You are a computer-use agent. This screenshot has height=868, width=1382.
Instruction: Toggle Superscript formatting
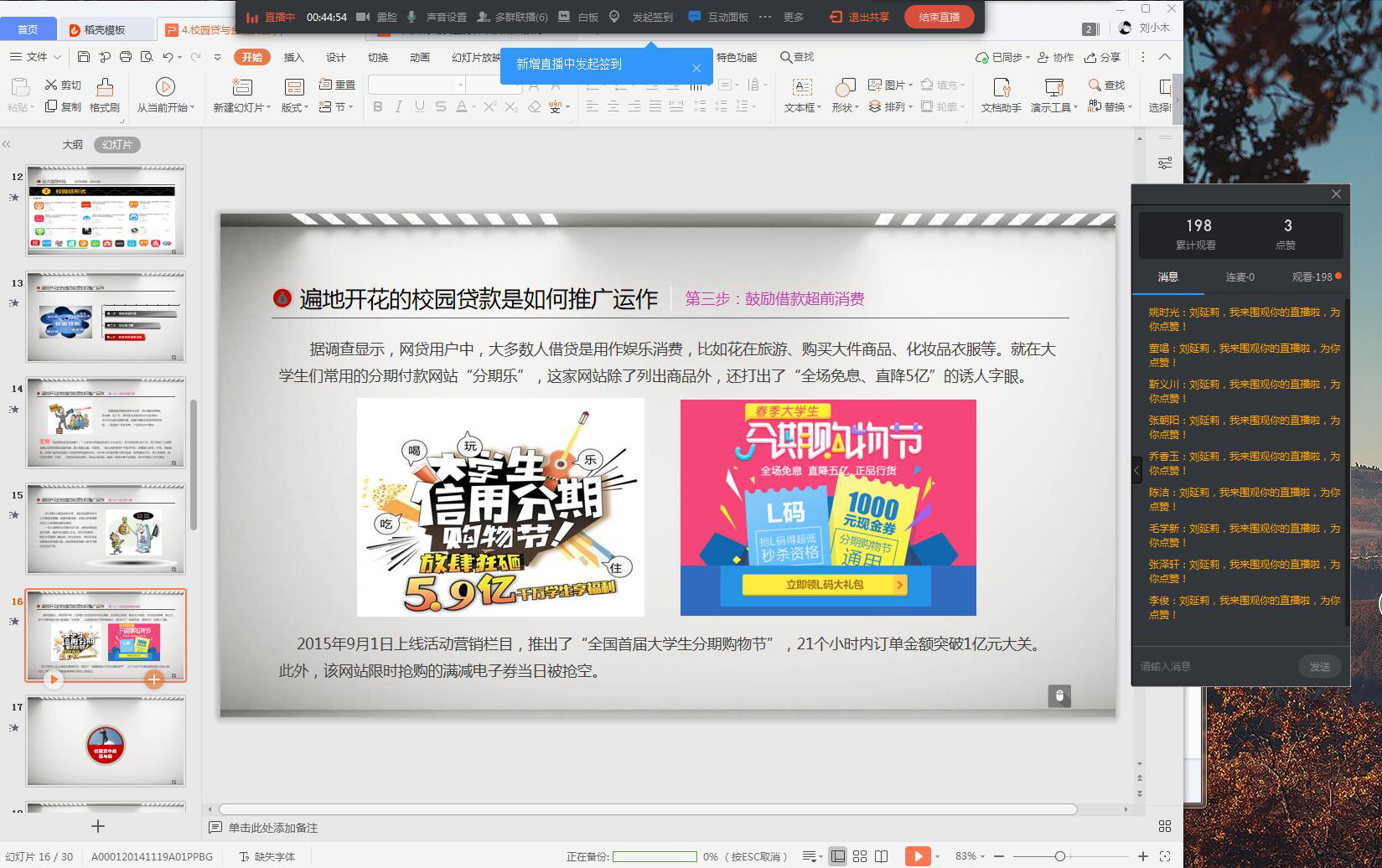(490, 106)
